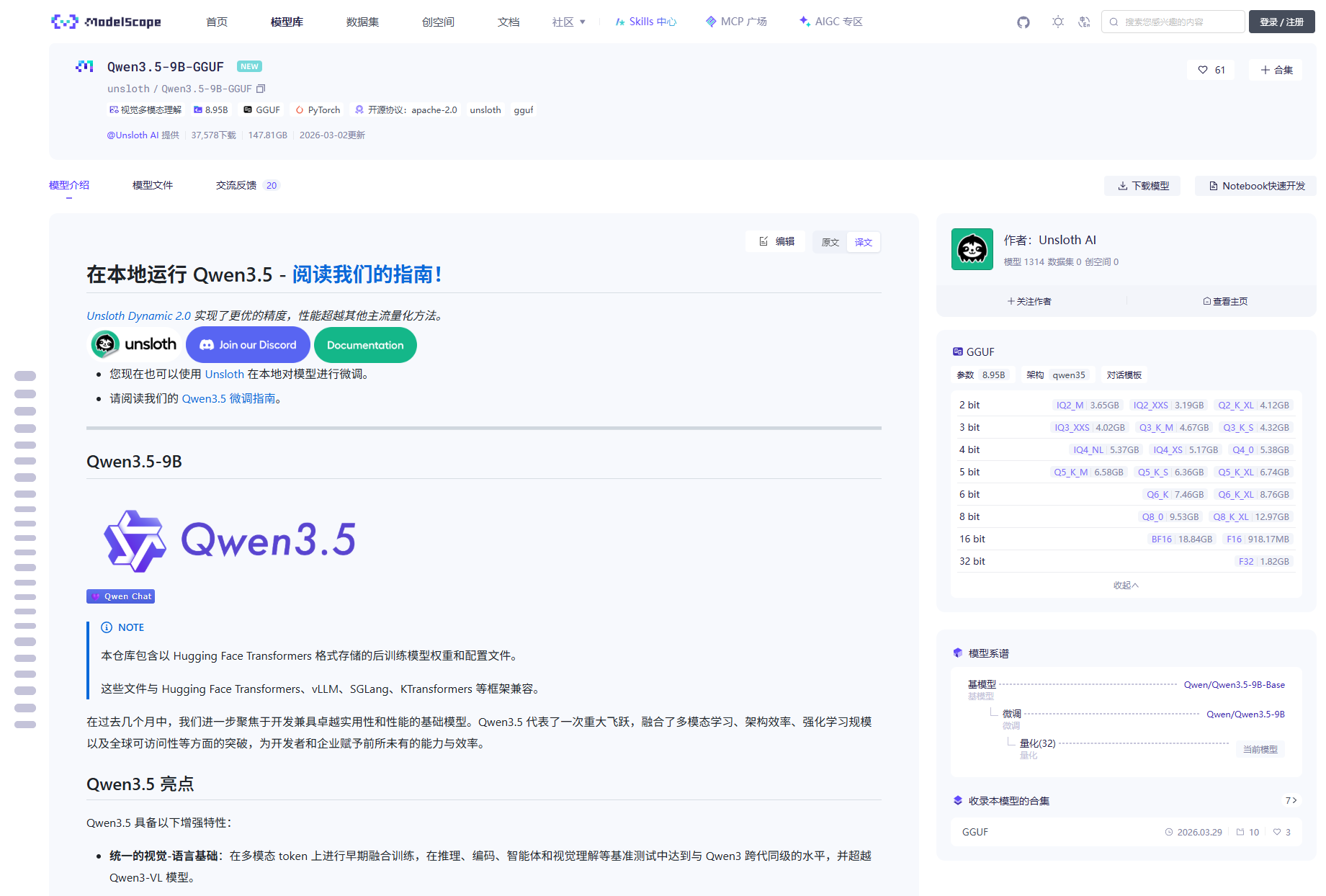Click the GGUF tag in header
The height and width of the screenshot is (896, 1326).
pos(262,110)
